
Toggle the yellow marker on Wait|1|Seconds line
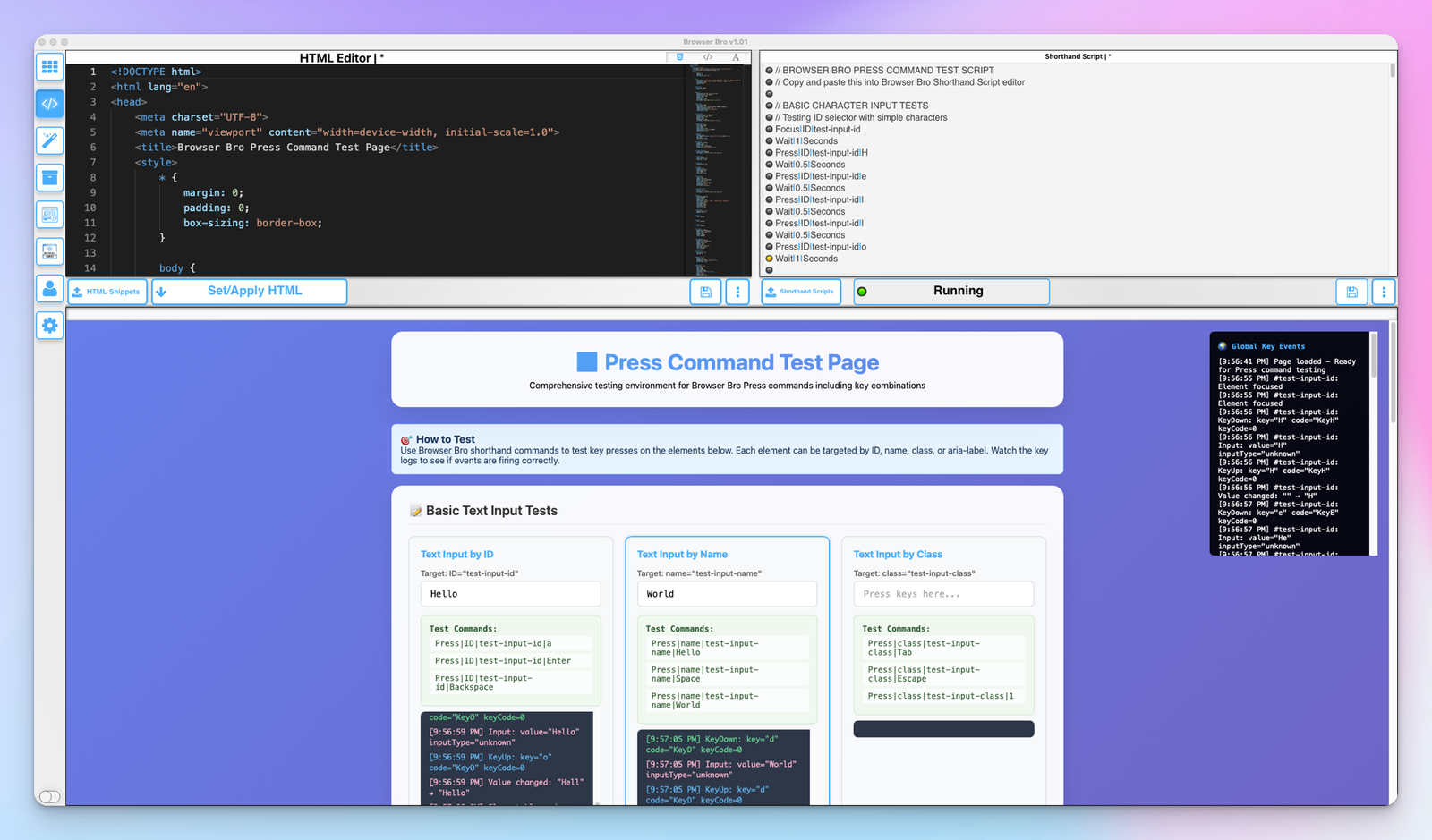(x=769, y=259)
